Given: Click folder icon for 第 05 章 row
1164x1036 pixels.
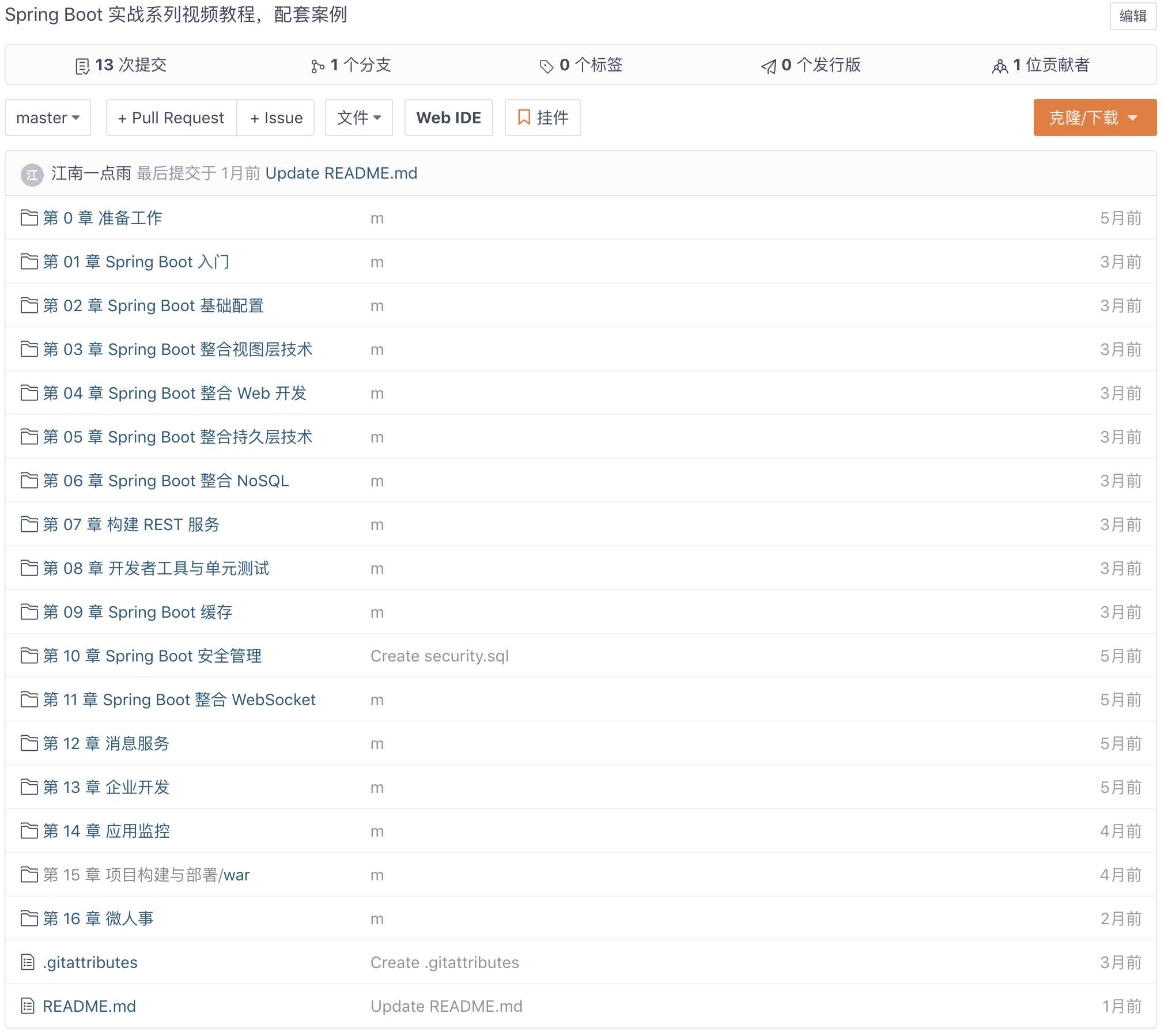Looking at the screenshot, I should point(29,437).
